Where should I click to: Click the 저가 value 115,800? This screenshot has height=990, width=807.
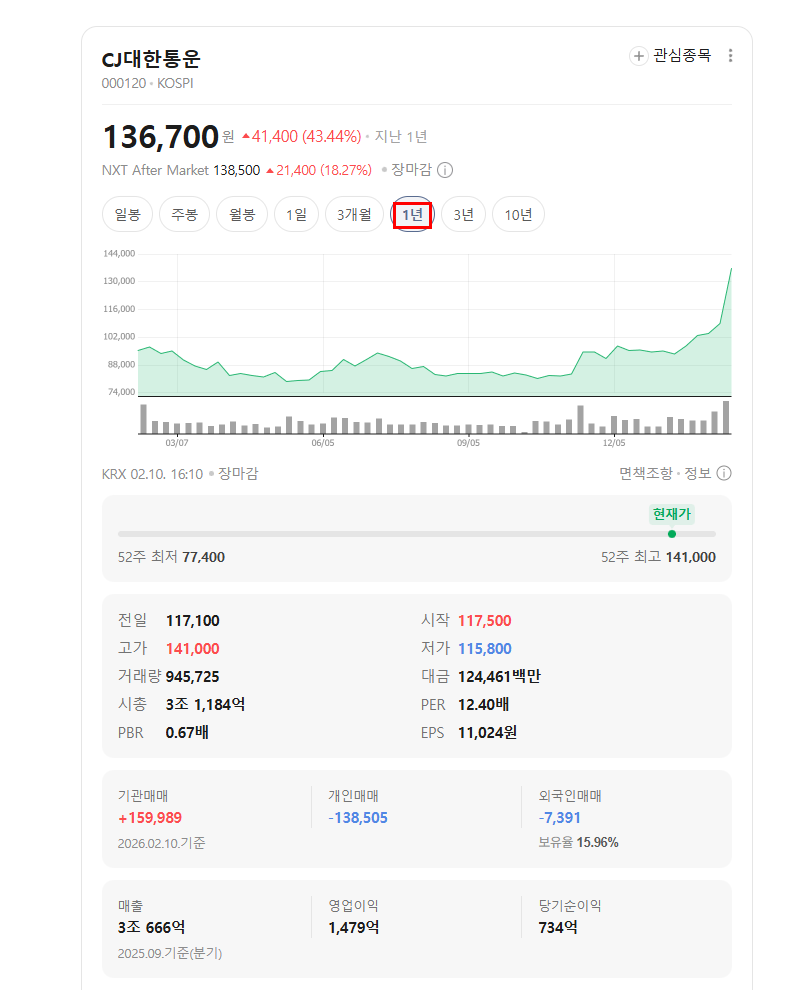tap(484, 648)
